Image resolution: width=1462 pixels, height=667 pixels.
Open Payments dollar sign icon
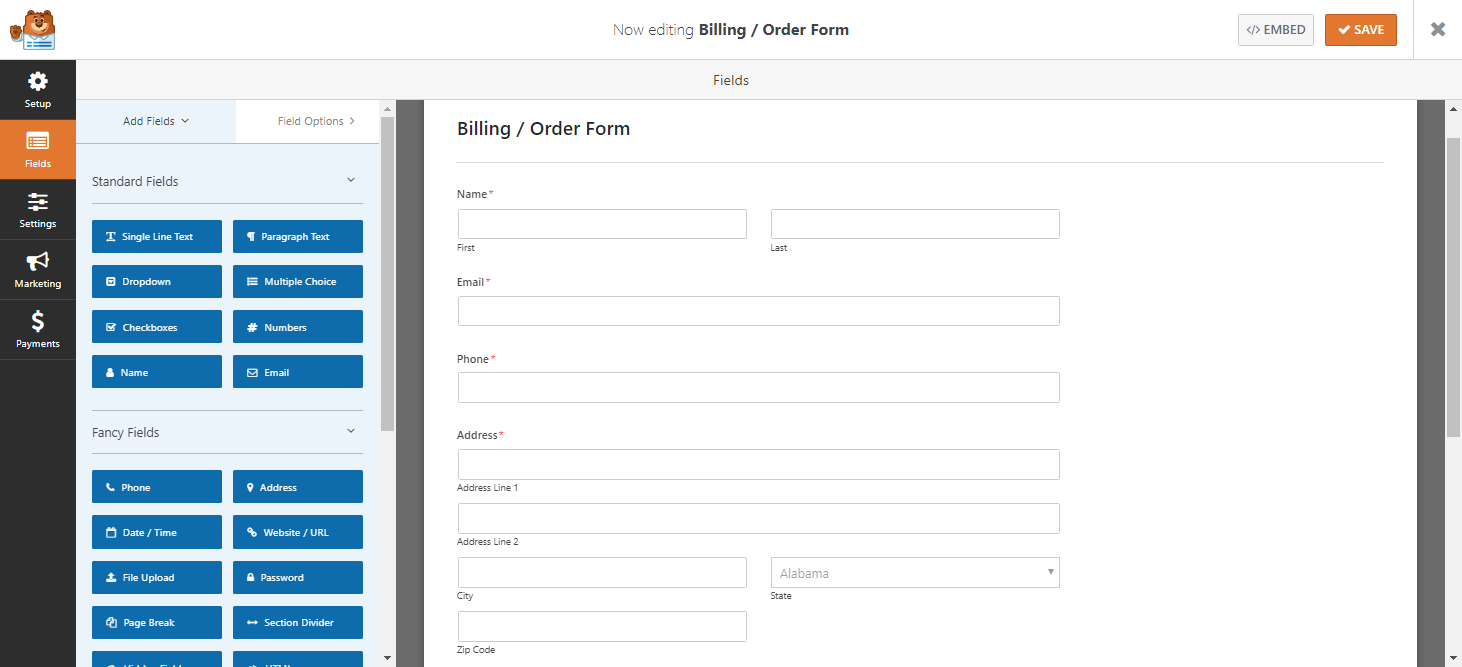tap(37, 321)
